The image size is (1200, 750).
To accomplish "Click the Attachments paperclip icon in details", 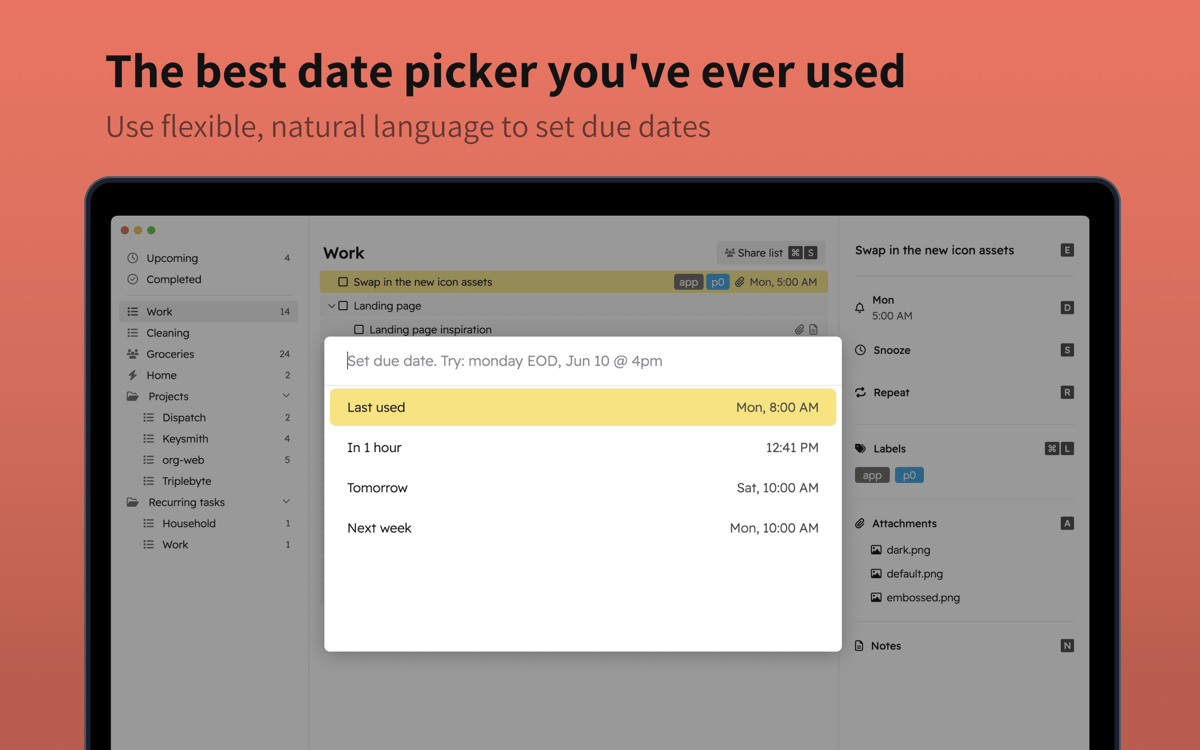I will (860, 524).
